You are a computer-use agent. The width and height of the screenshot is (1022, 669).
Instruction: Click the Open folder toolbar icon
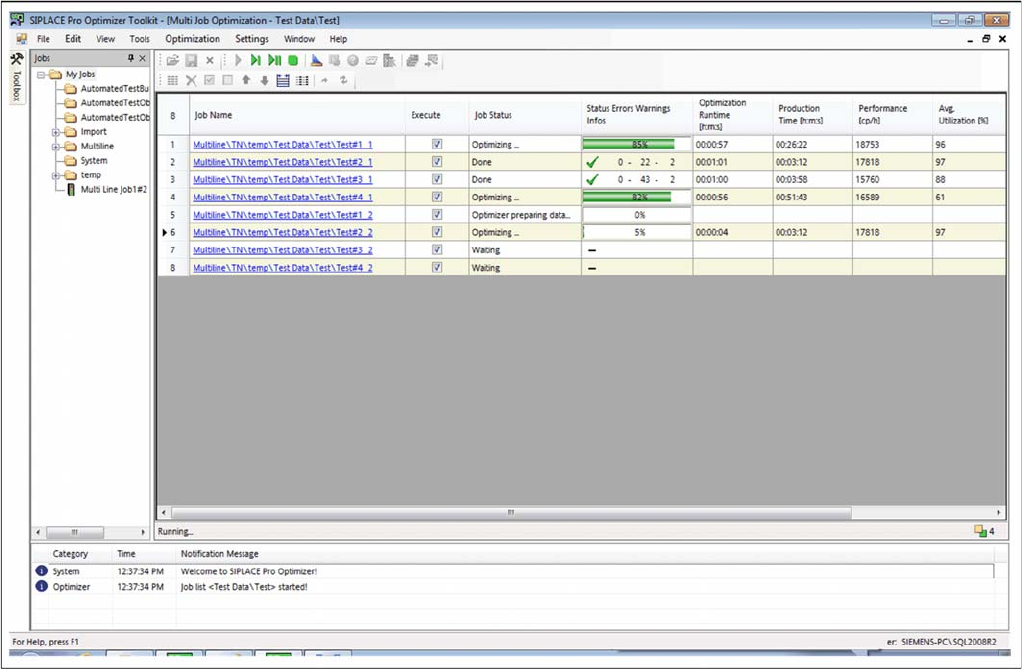tap(173, 61)
